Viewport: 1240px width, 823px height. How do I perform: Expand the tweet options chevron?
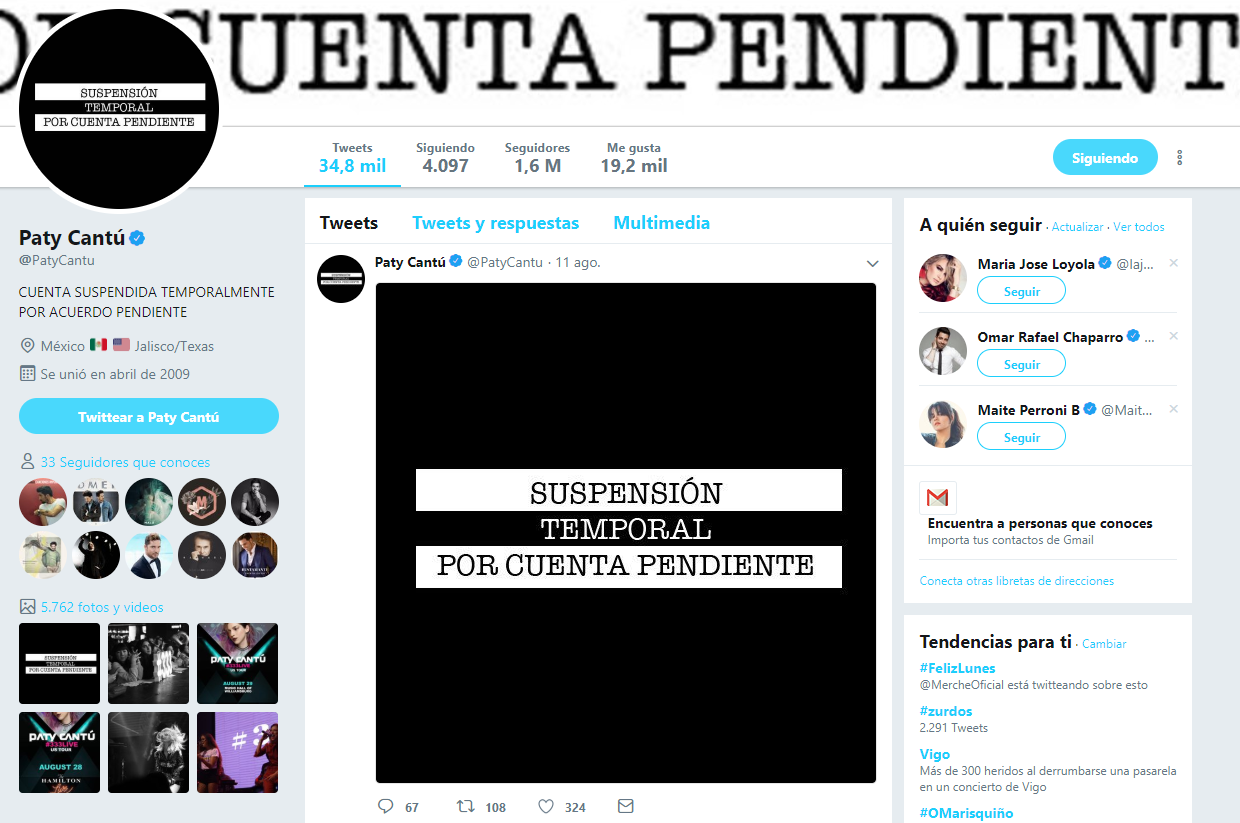pos(872,264)
